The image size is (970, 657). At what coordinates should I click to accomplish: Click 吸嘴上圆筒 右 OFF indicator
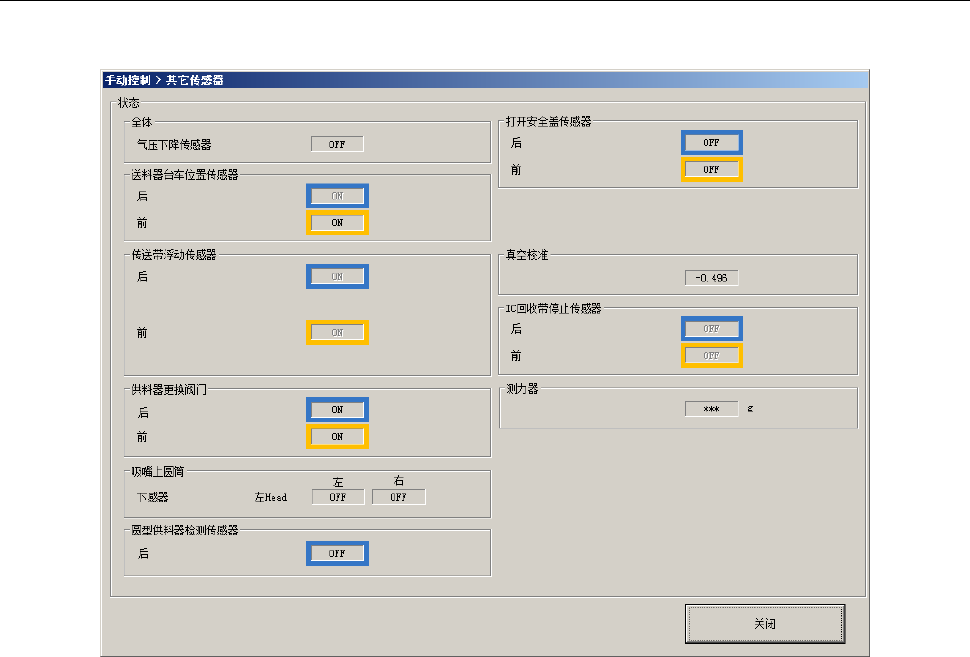[x=398, y=497]
